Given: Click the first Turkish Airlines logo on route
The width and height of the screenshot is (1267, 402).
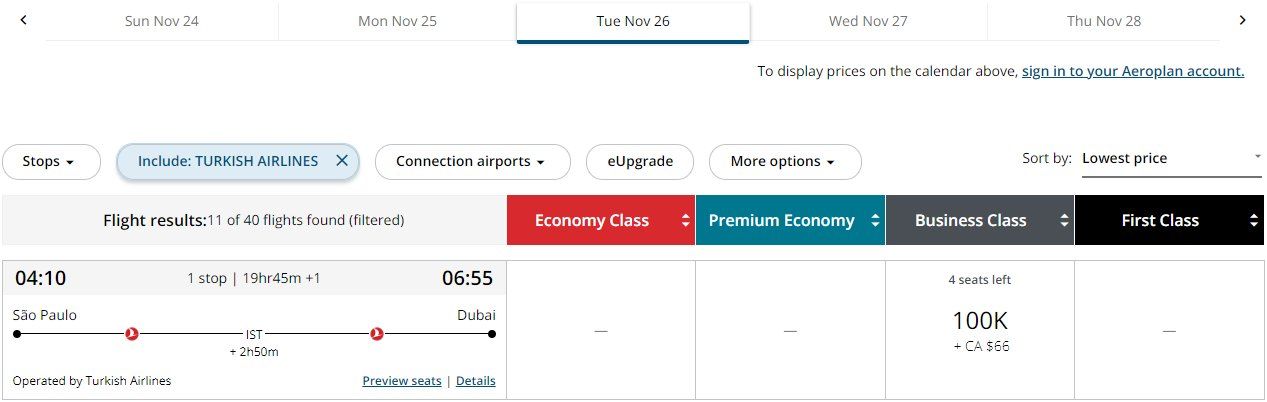Looking at the screenshot, I should point(131,334).
